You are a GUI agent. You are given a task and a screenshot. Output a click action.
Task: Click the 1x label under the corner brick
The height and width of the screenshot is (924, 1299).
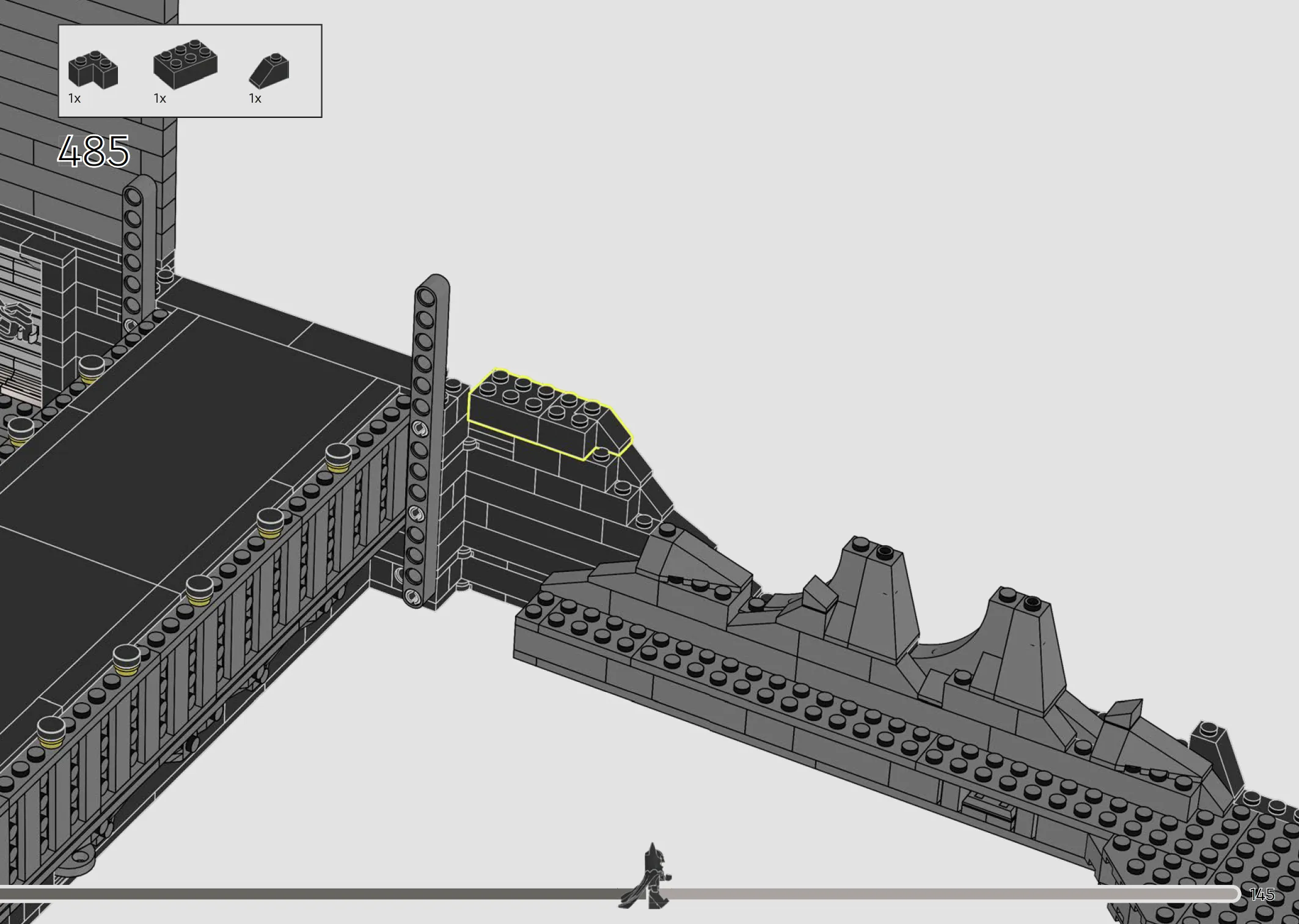[75, 98]
